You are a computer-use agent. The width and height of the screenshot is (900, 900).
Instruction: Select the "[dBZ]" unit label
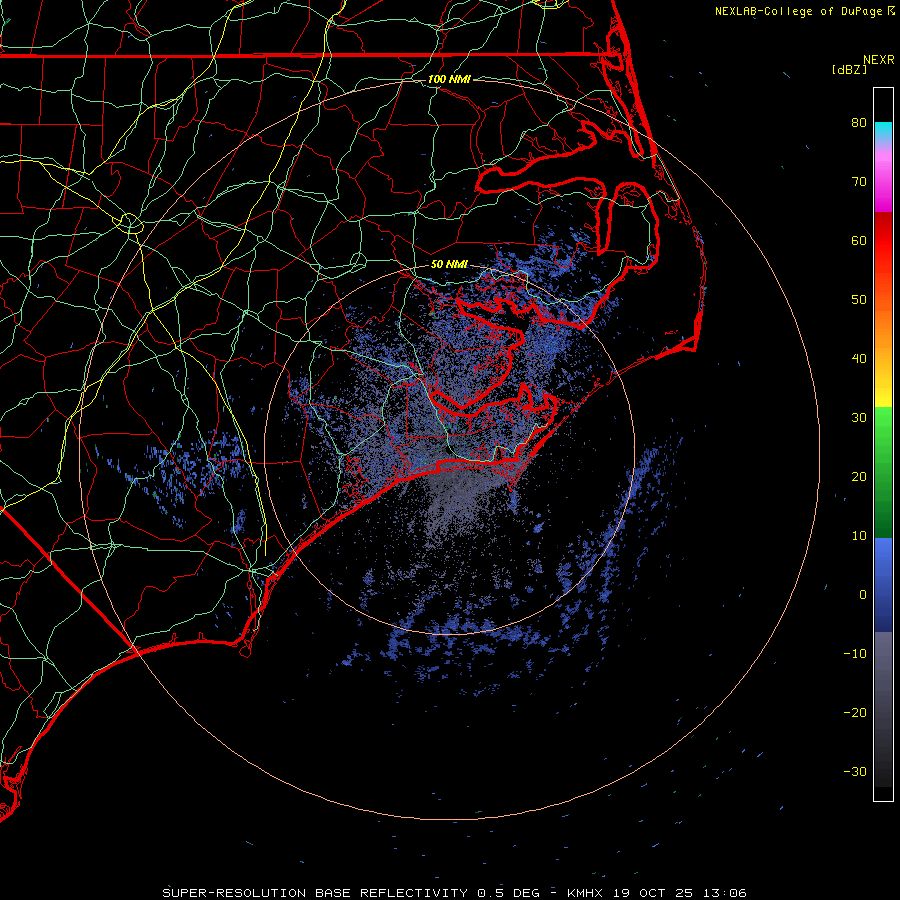[849, 70]
